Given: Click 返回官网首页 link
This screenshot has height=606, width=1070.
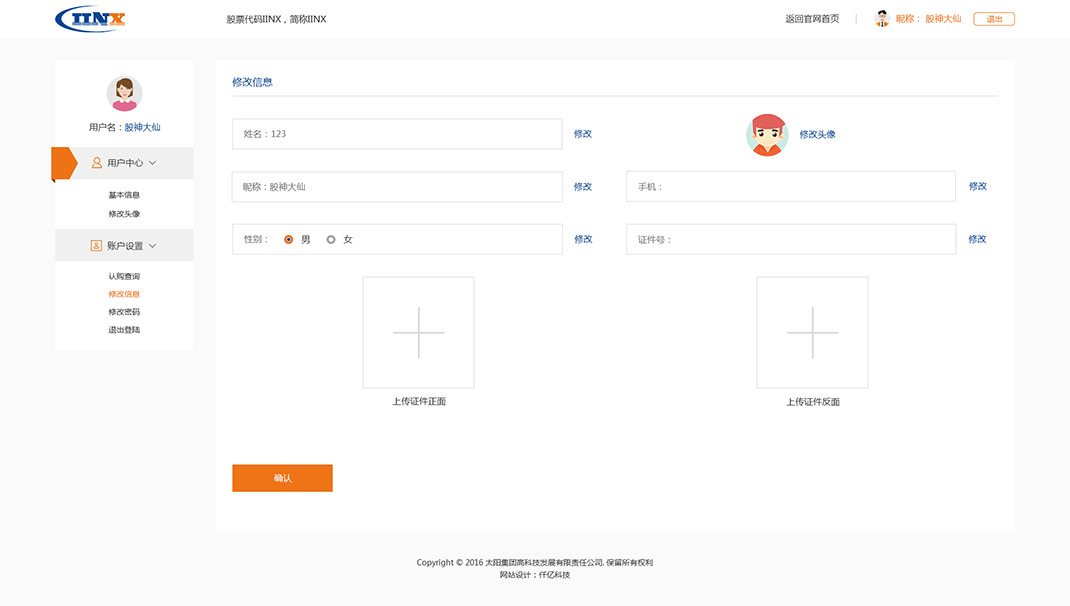Looking at the screenshot, I should 812,19.
